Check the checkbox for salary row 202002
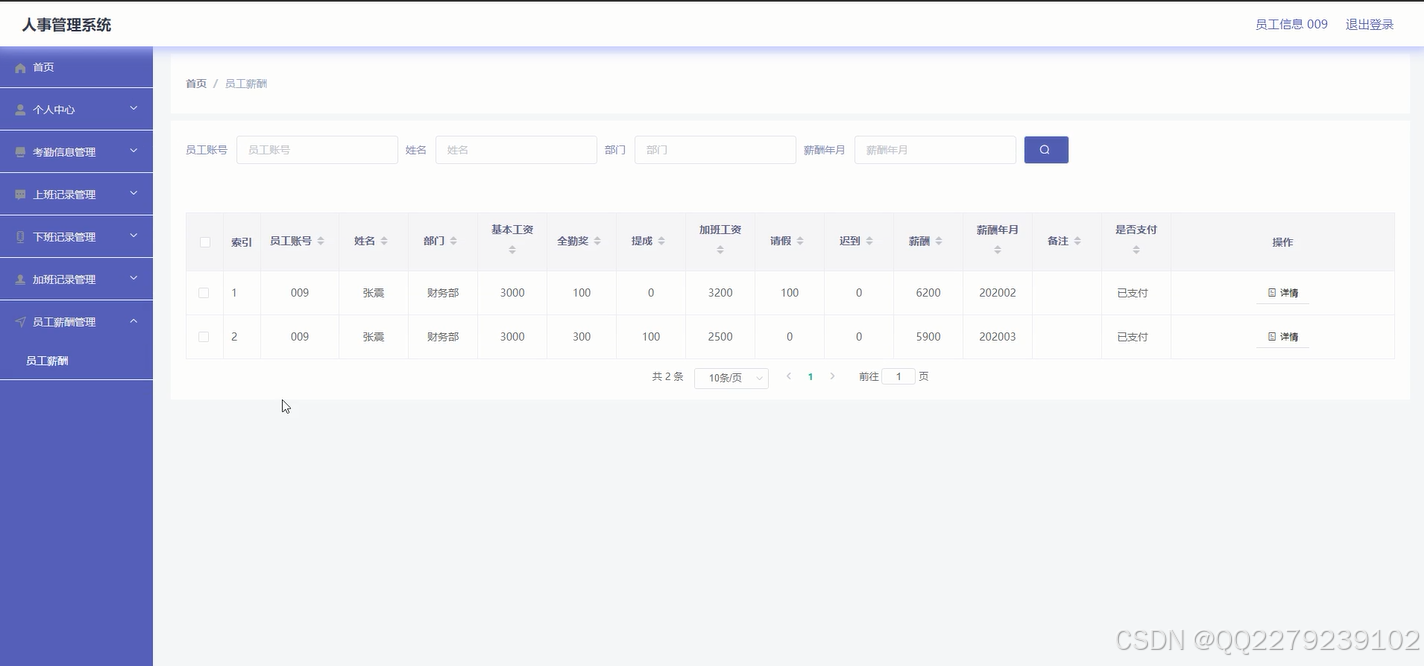The height and width of the screenshot is (666, 1424). (x=204, y=292)
